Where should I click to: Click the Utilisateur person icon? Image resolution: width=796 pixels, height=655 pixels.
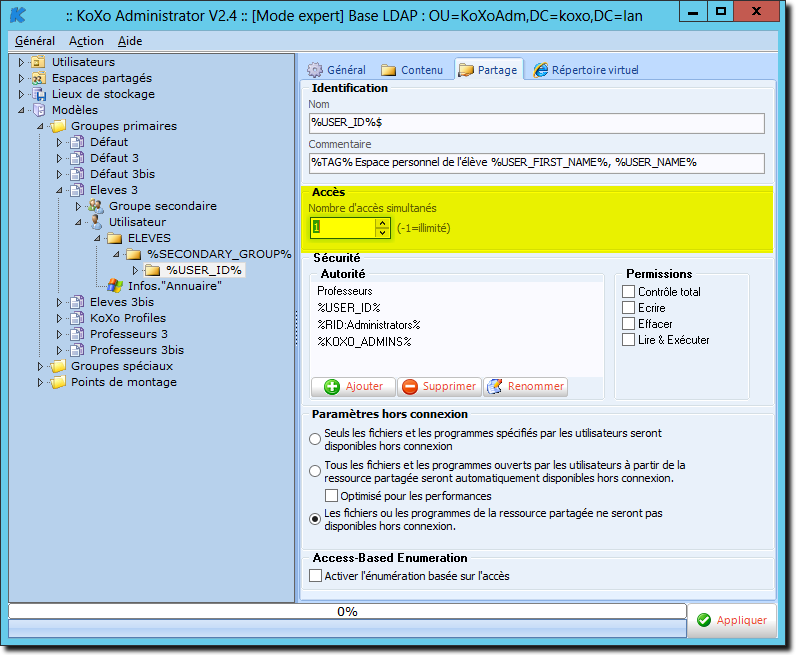[96, 222]
